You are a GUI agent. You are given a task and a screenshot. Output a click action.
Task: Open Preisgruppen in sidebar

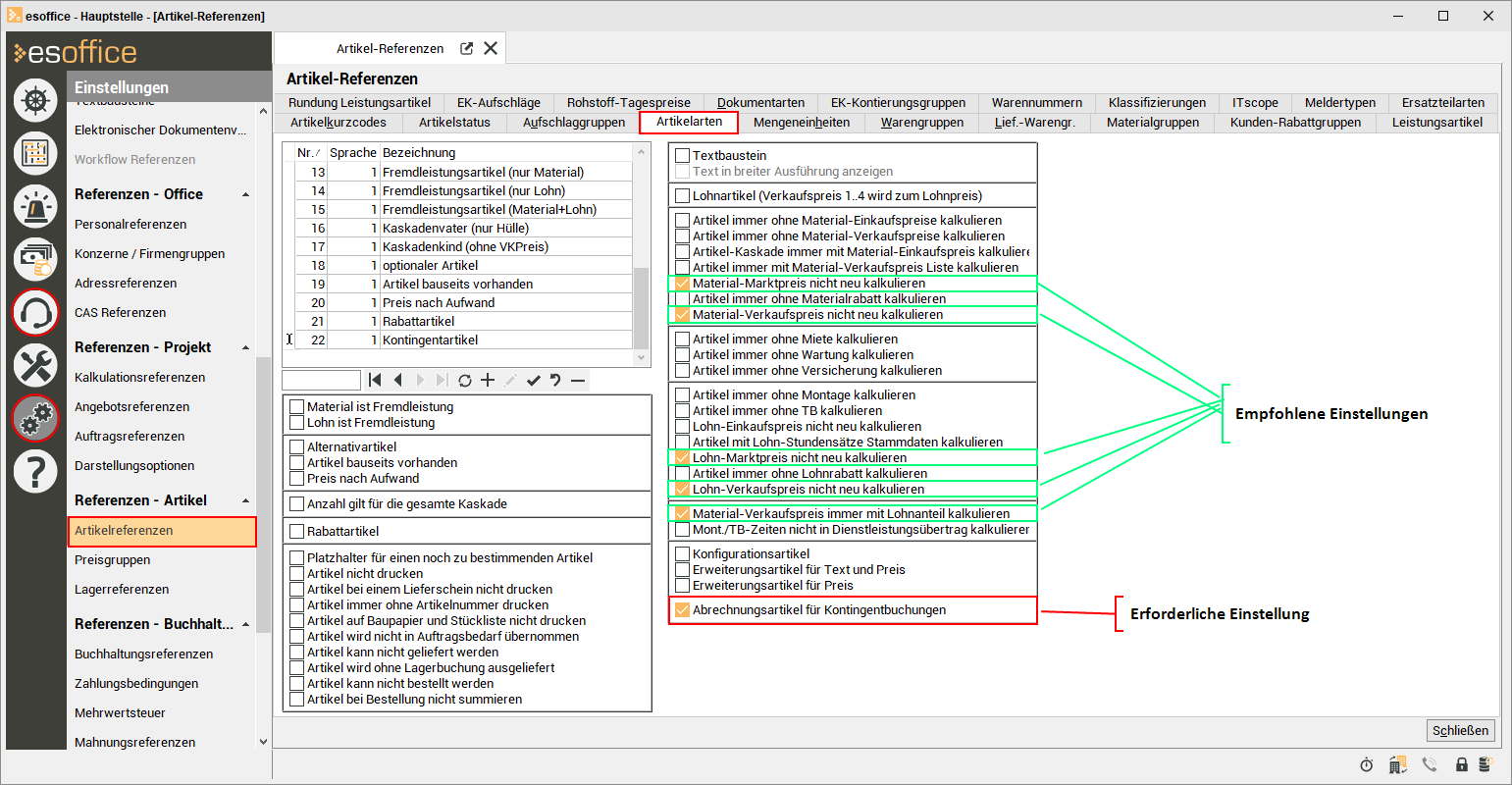click(113, 560)
